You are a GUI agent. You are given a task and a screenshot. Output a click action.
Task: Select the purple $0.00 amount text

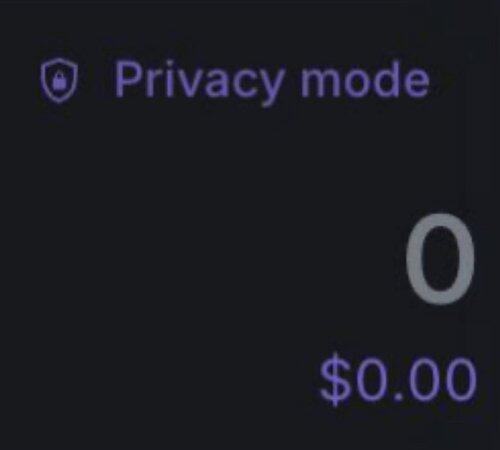[x=398, y=381]
